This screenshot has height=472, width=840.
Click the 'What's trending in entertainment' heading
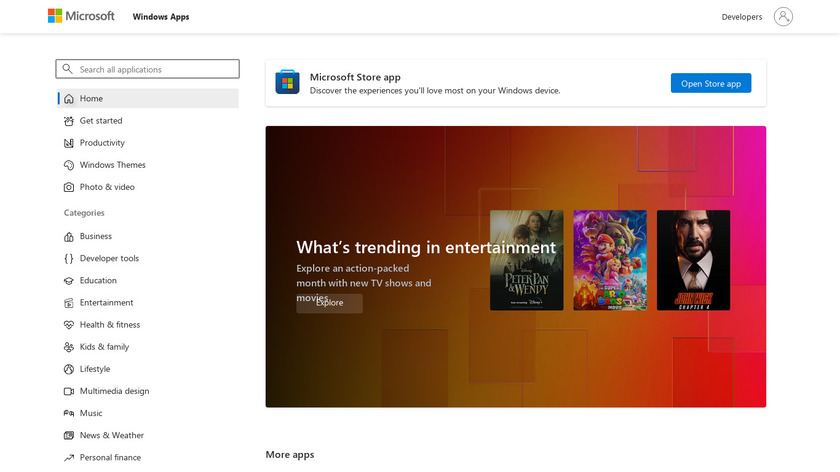pyautogui.click(x=426, y=247)
